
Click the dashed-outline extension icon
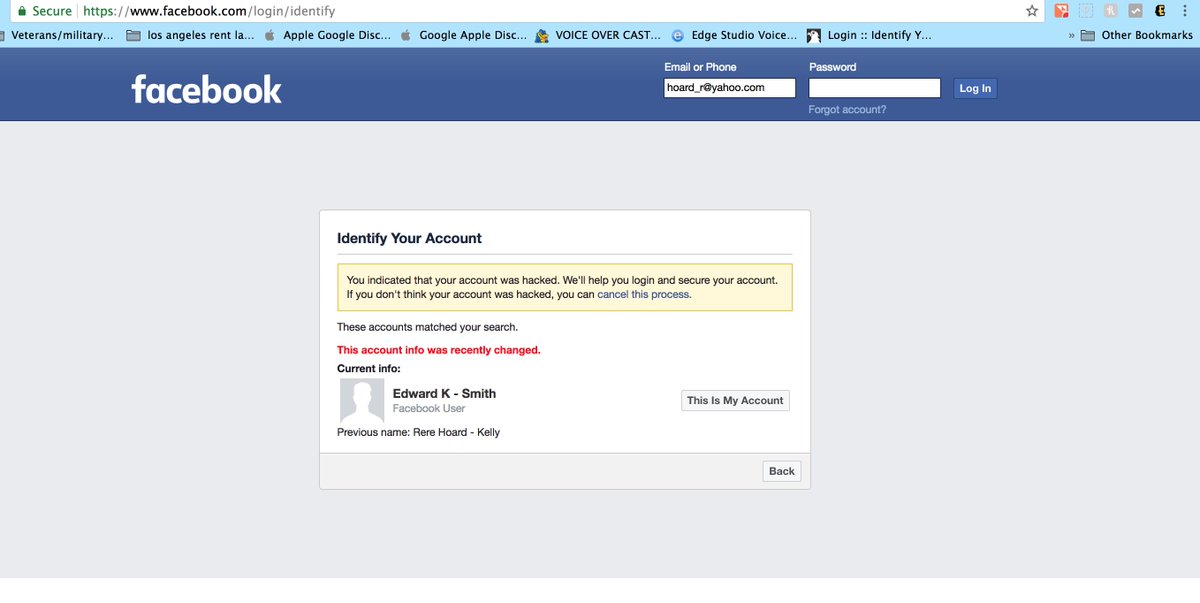coord(1086,11)
